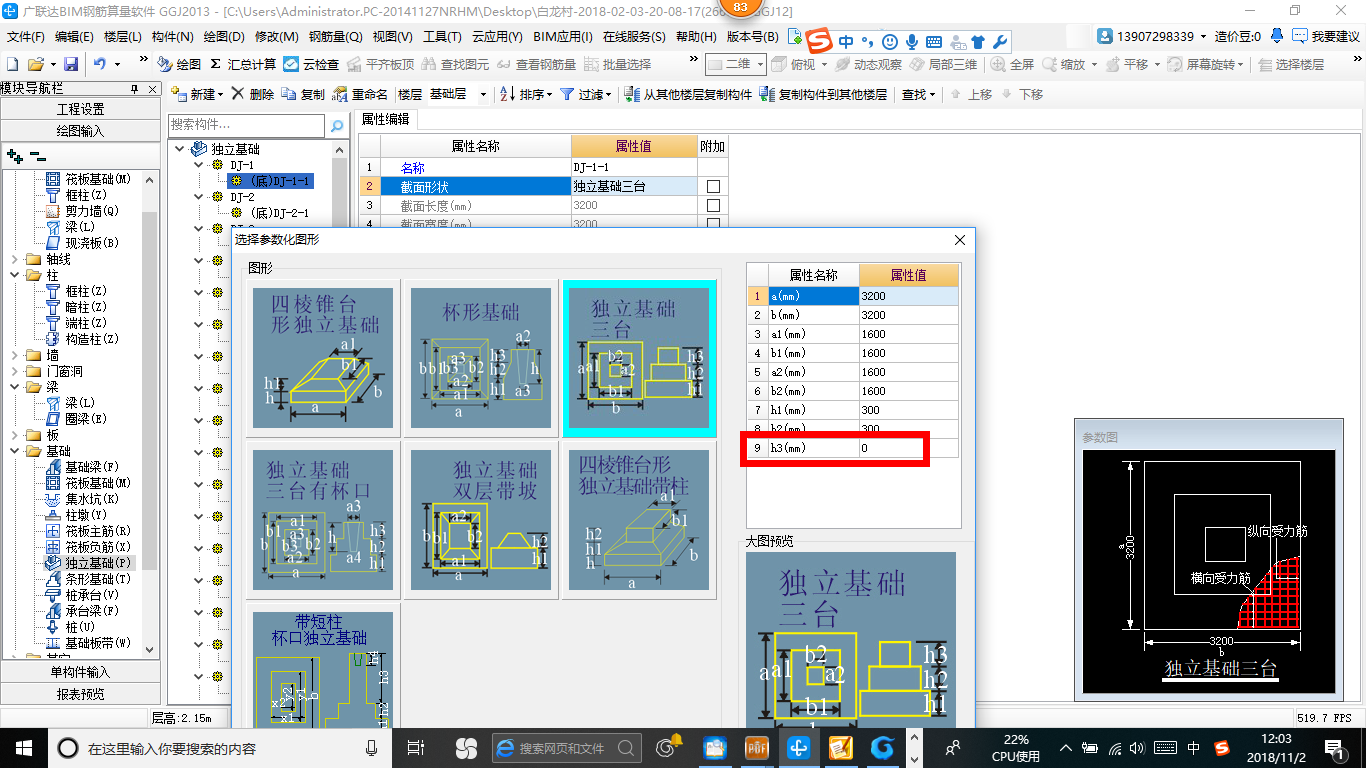Switch to 属性编辑 tab

385,119
